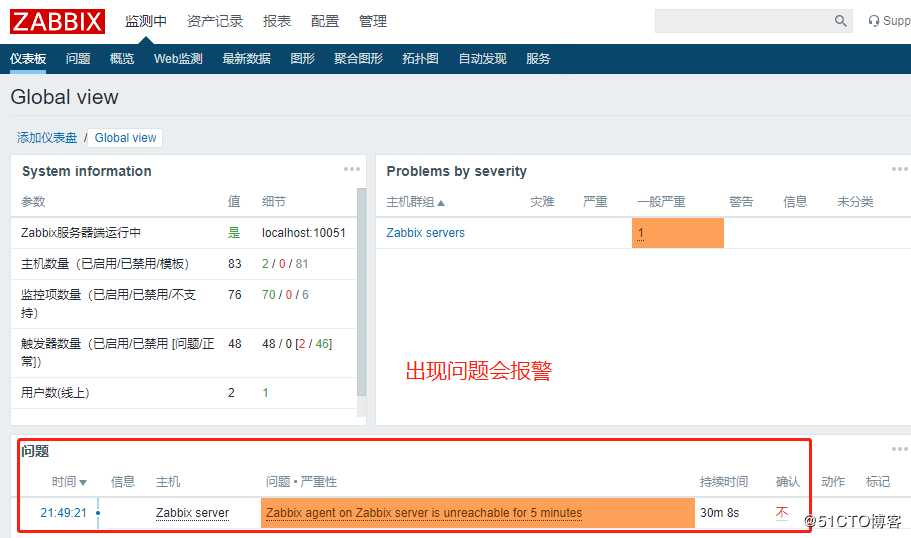Image resolution: width=911 pixels, height=538 pixels.
Task: Open the 监测中 main menu
Action: [146, 21]
